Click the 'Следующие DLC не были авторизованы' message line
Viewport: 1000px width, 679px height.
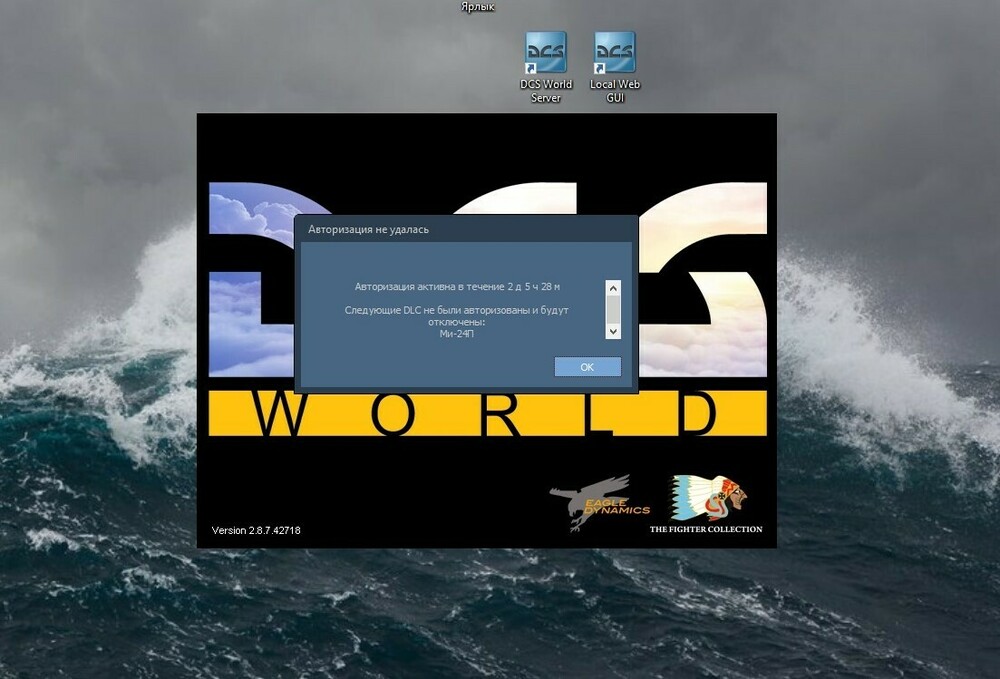(x=457, y=310)
